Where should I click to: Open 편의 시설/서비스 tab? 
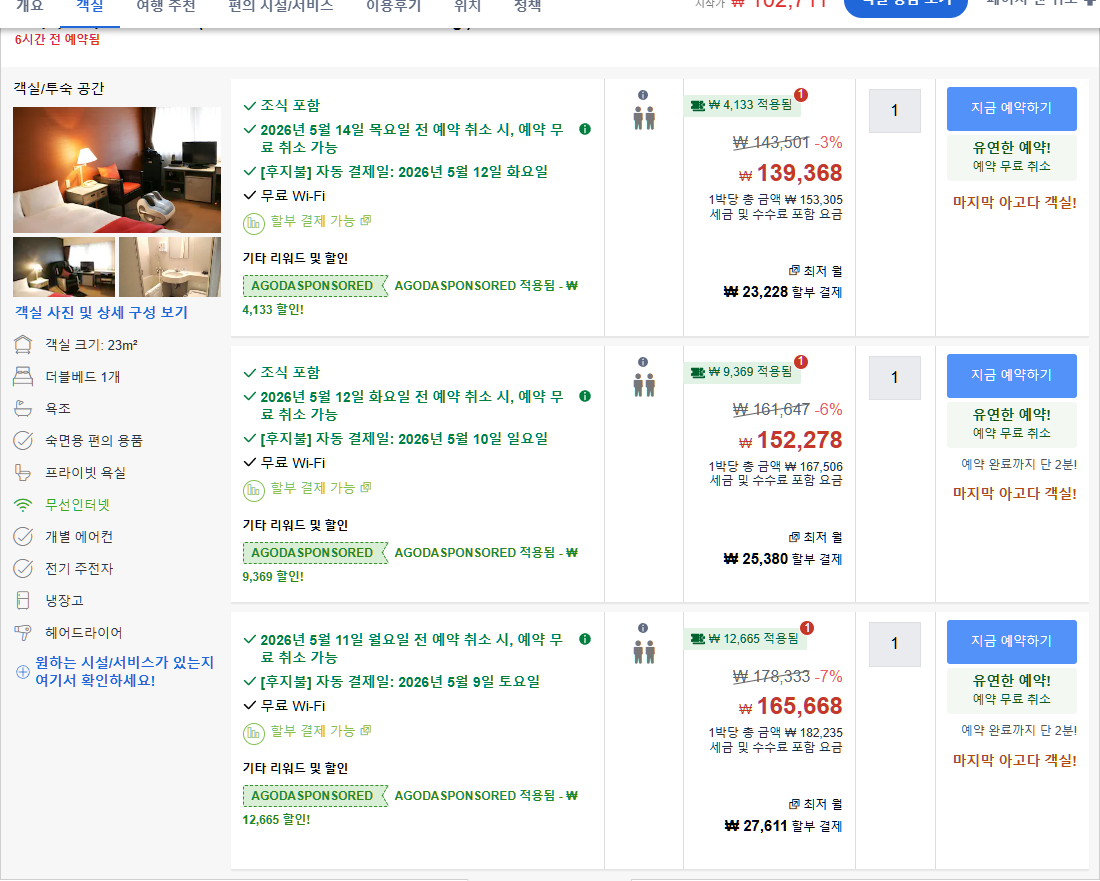click(281, 7)
